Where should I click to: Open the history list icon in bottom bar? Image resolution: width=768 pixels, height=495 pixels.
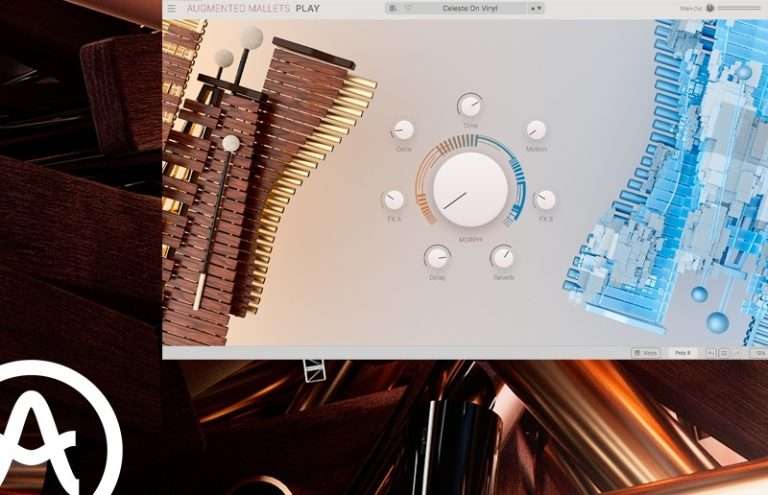click(723, 353)
